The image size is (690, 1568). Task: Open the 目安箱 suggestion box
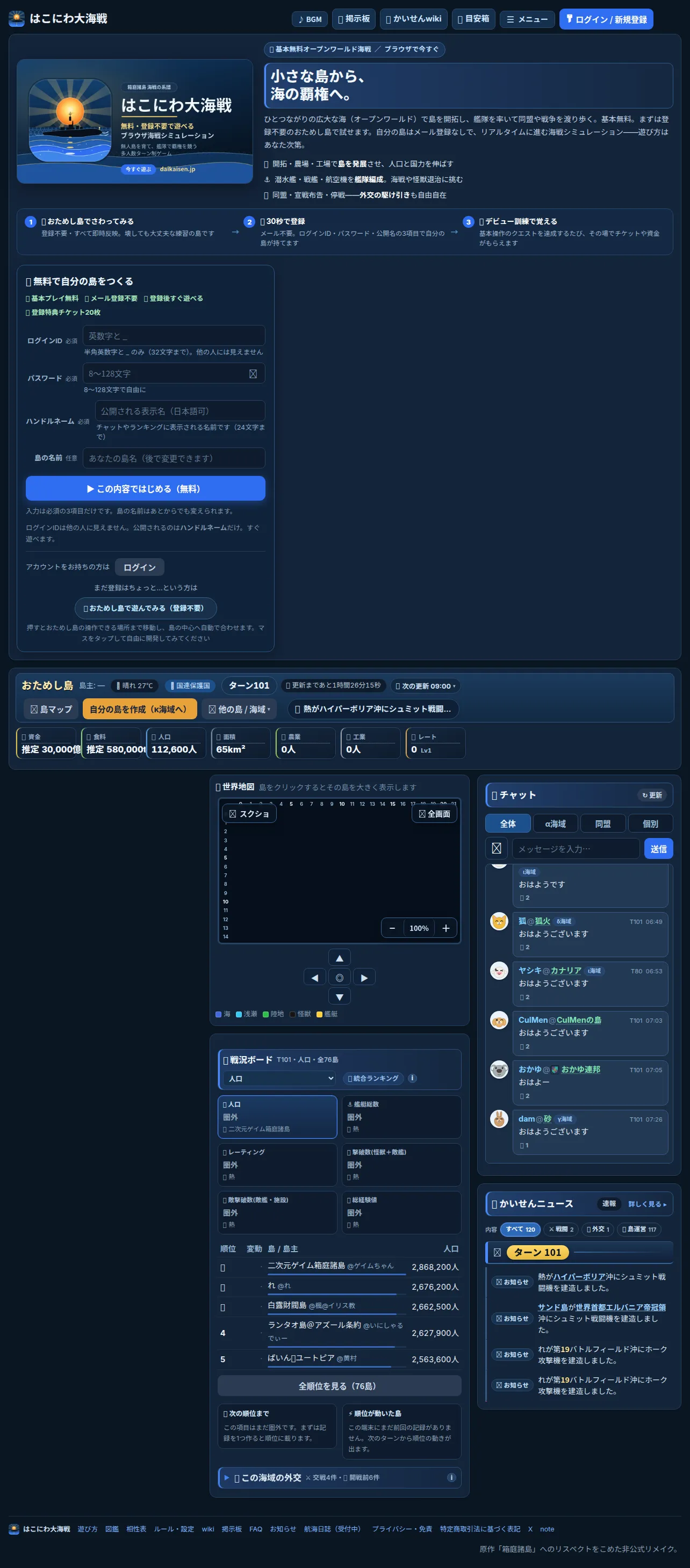tap(473, 19)
